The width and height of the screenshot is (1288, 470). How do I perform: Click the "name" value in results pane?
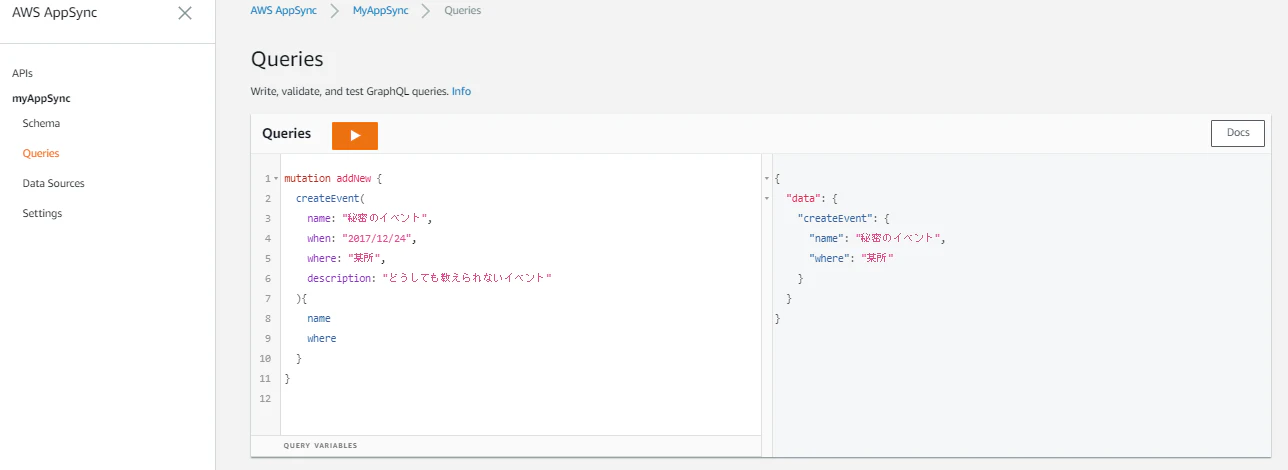point(898,238)
